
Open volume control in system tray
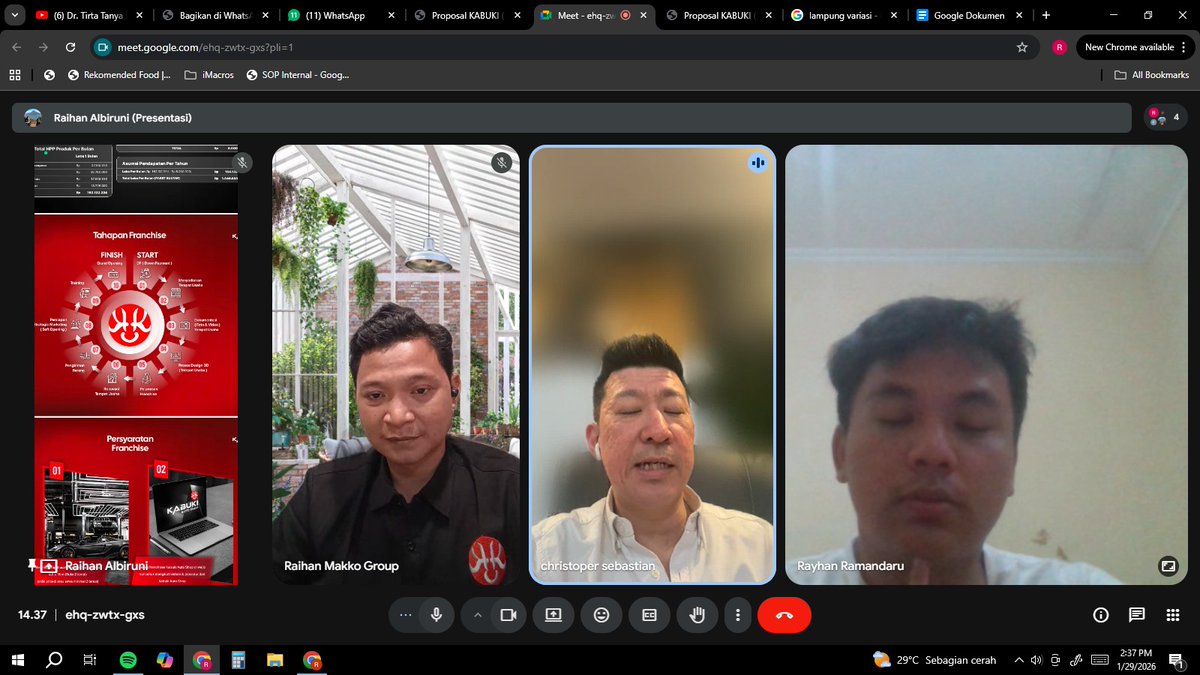coord(1037,660)
